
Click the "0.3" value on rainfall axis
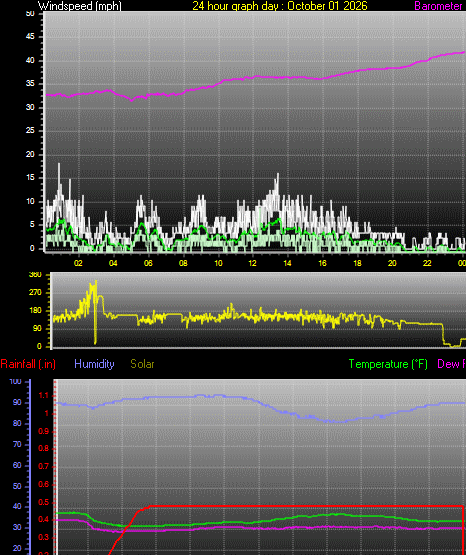(44, 537)
